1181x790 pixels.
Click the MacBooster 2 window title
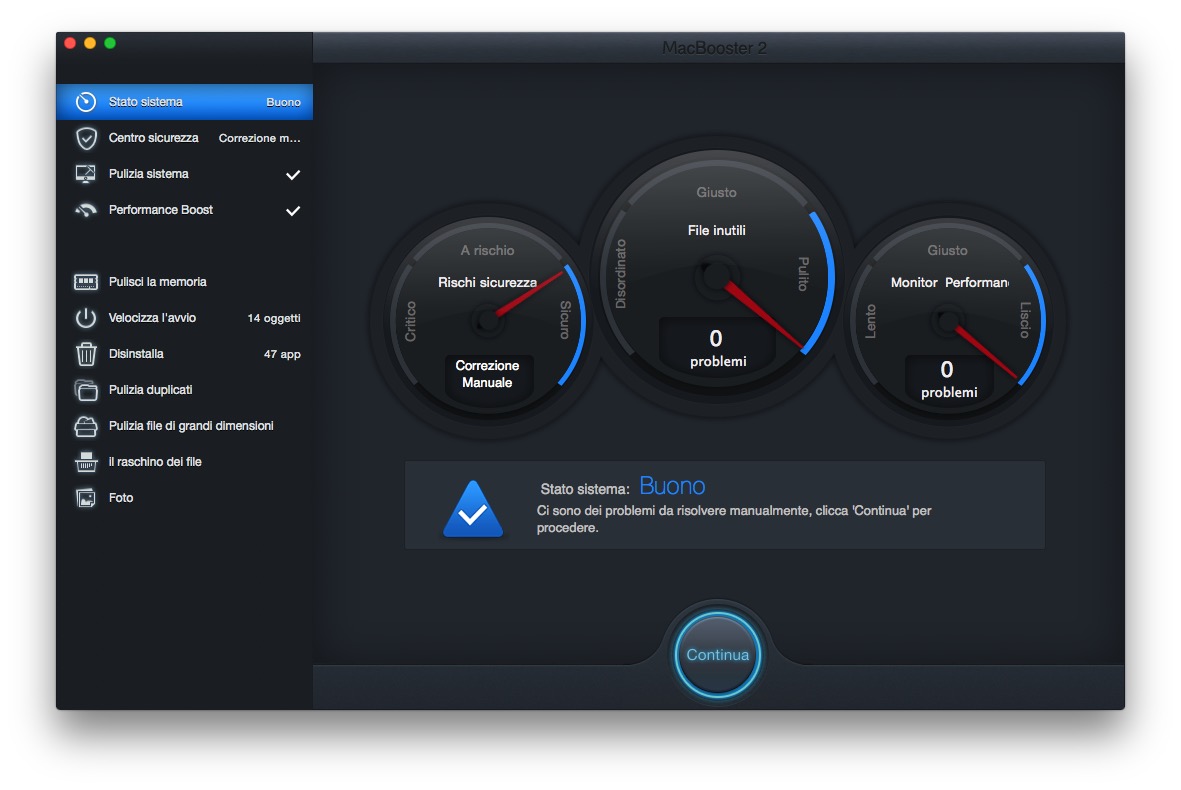[714, 48]
